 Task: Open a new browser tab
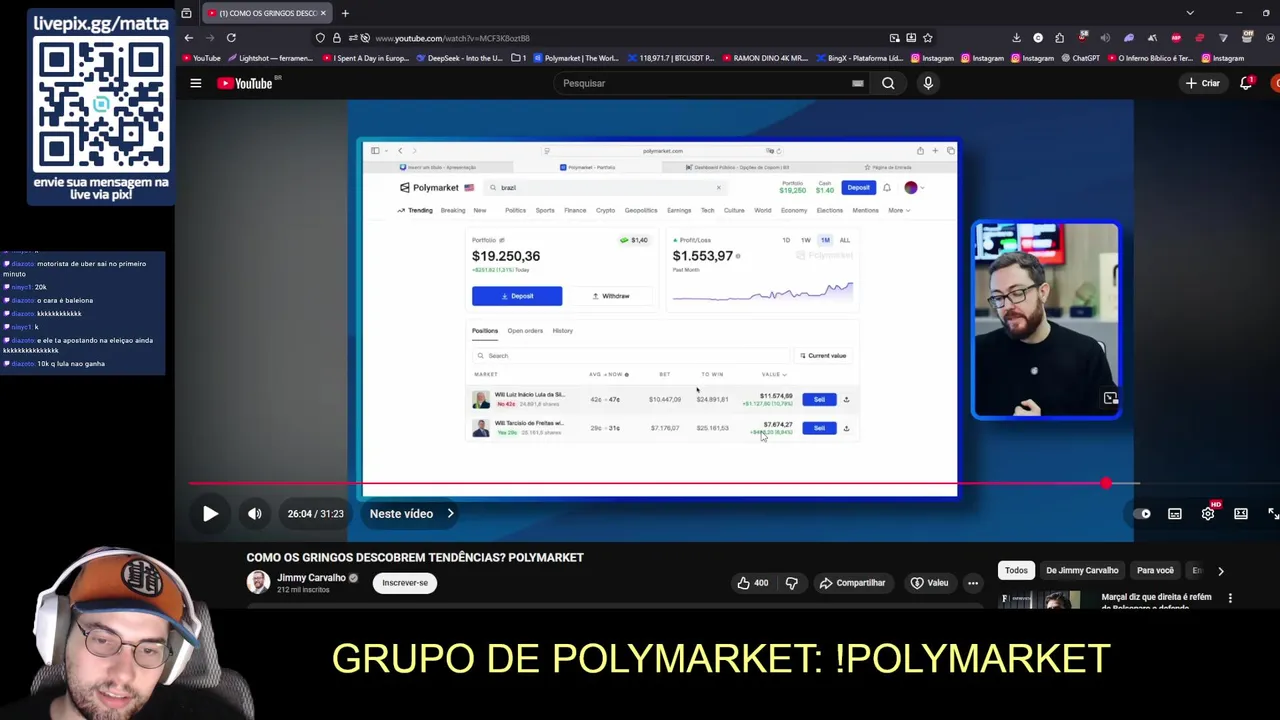[x=345, y=13]
